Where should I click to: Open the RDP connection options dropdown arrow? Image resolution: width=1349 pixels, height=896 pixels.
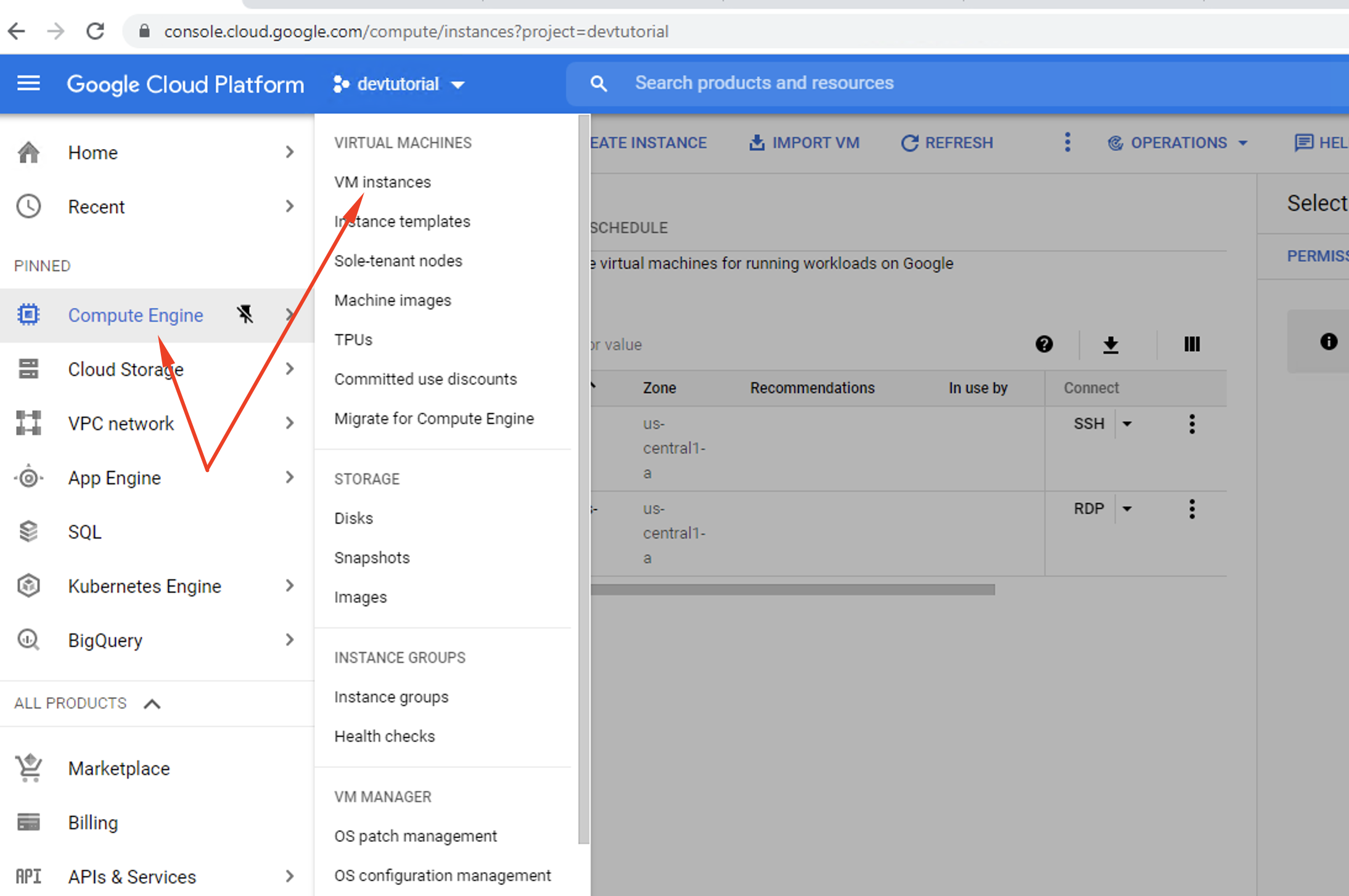coord(1127,508)
